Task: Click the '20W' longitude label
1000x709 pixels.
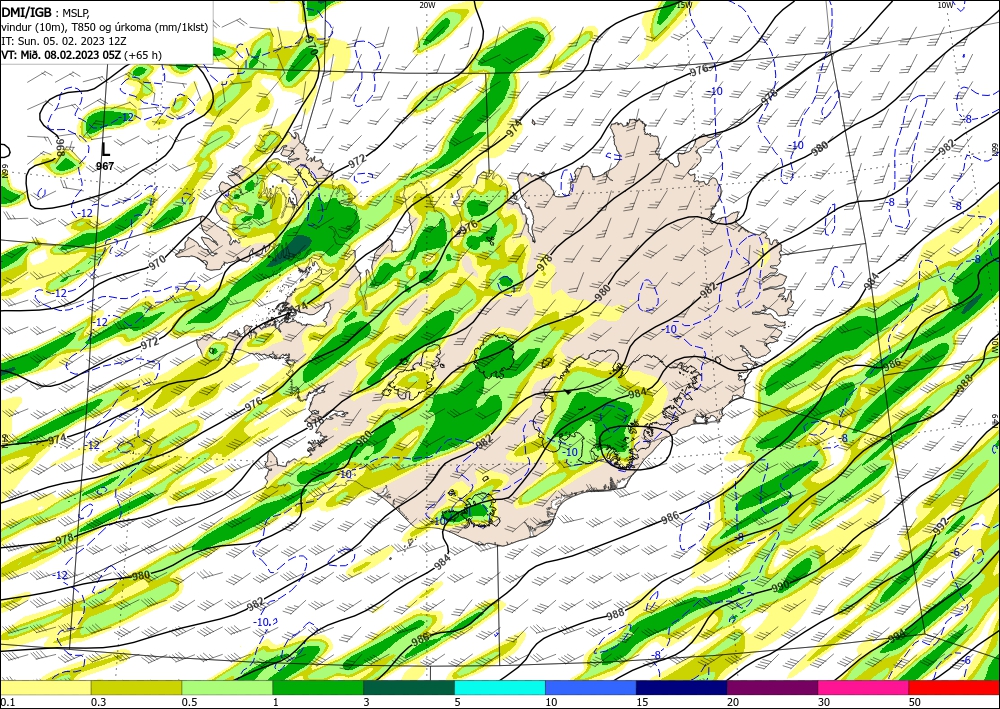Action: pos(427,5)
